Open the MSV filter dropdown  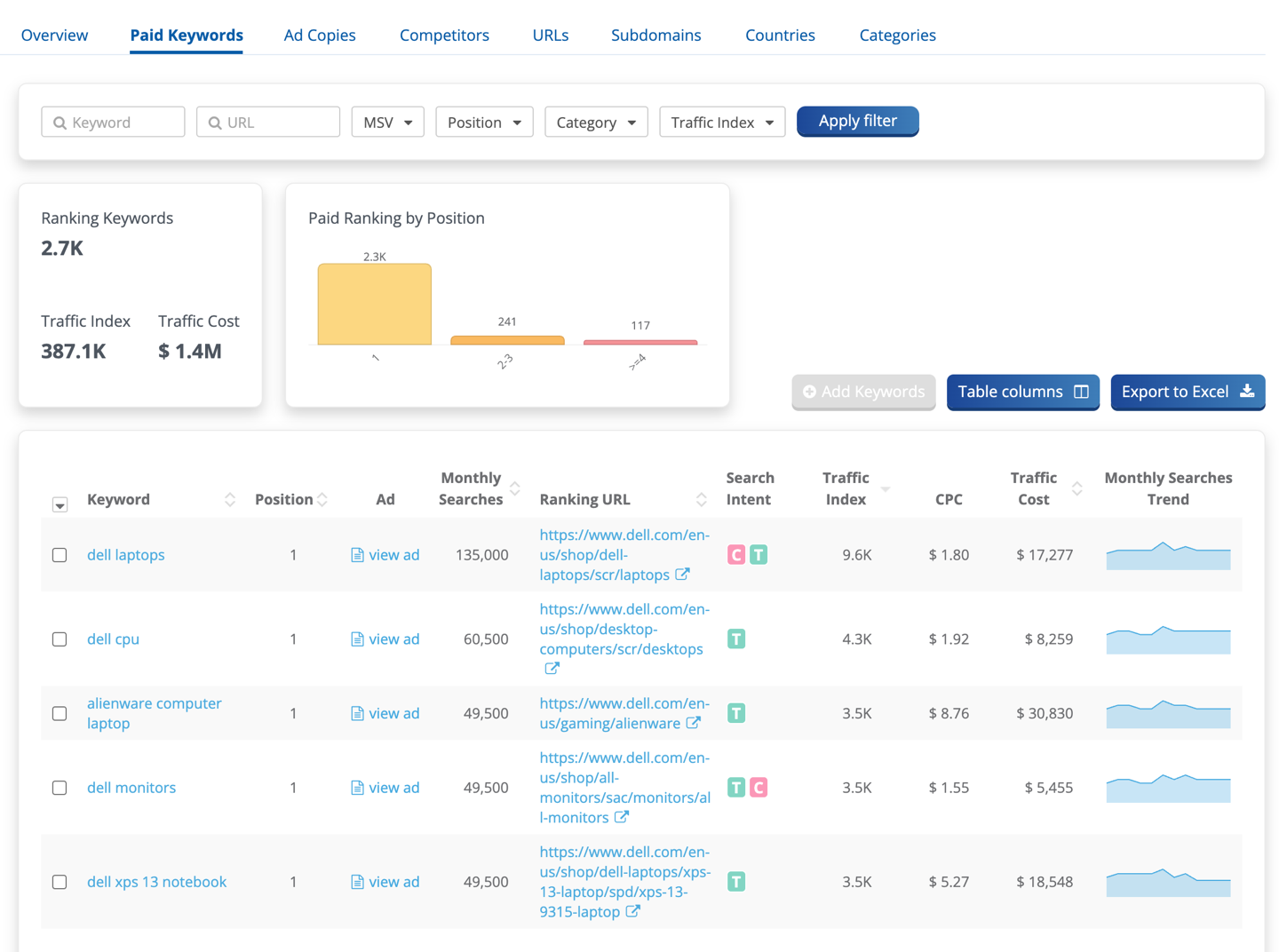click(388, 122)
